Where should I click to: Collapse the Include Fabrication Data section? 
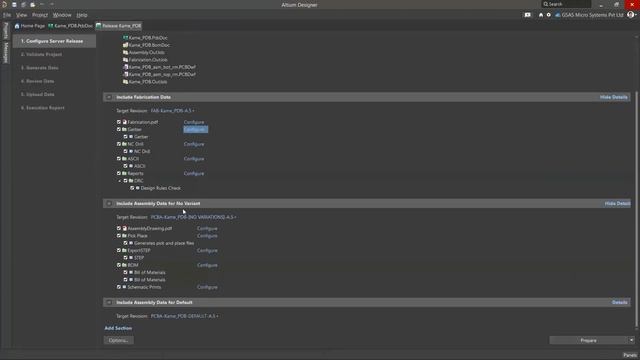[109, 97]
